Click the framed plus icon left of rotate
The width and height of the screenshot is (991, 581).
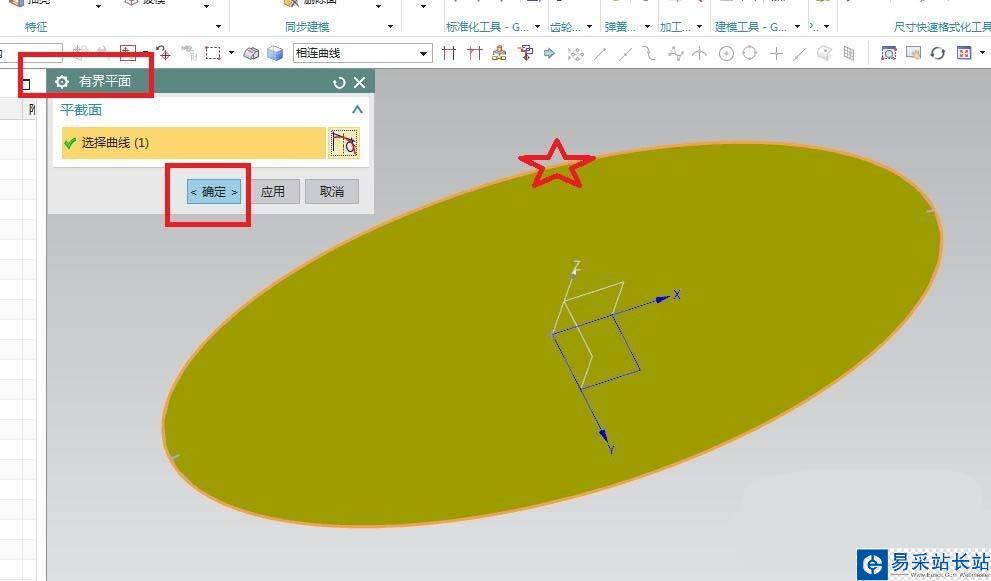(x=128, y=53)
